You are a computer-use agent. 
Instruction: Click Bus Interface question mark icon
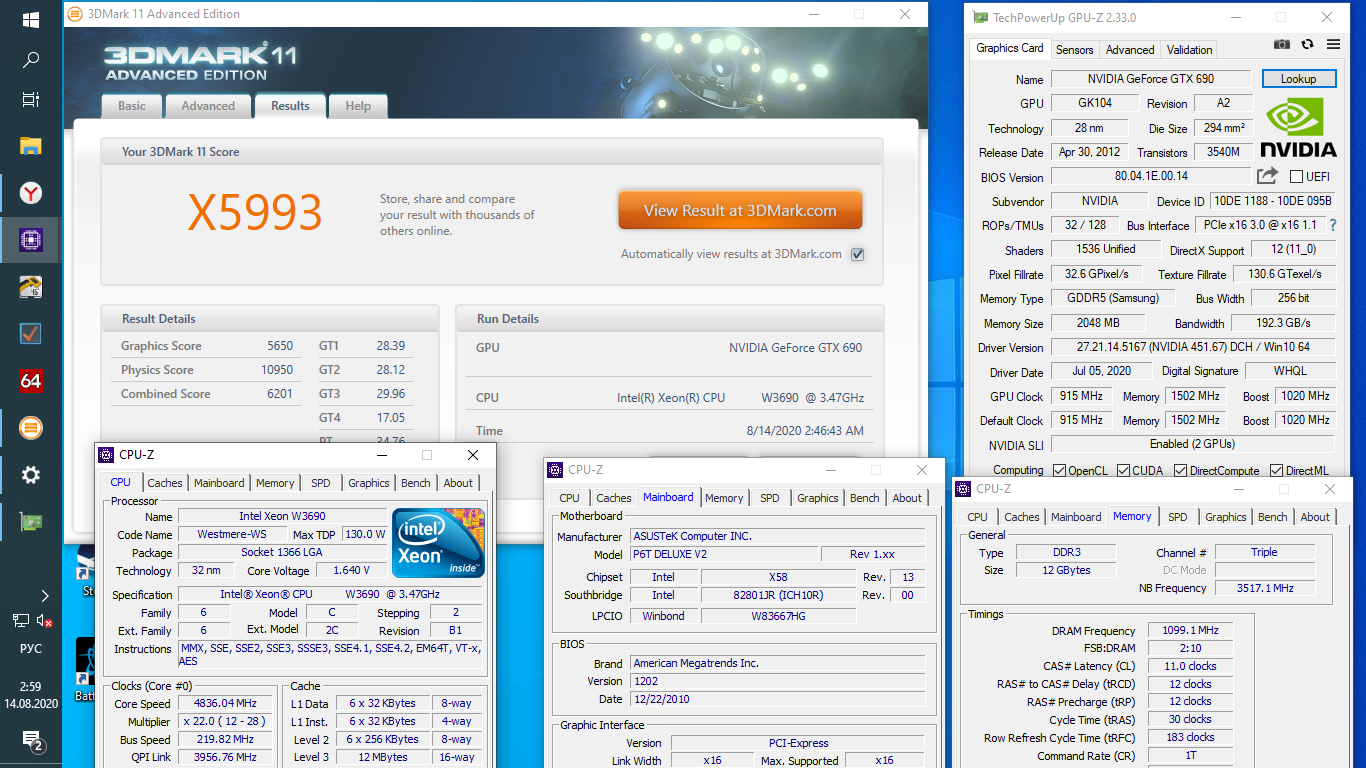point(1332,225)
